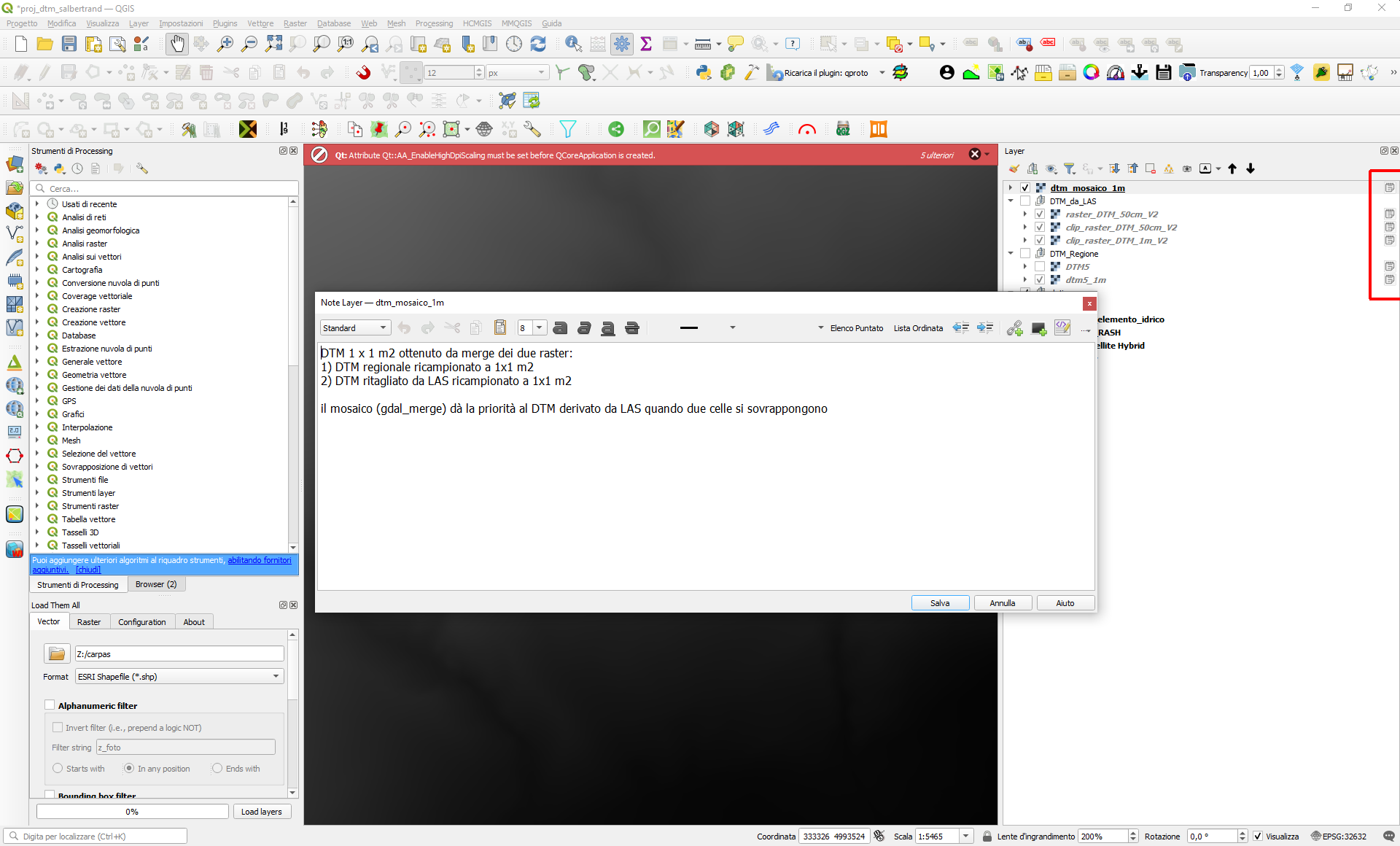Open note icon beside dtm_mosaico_1m layer
The width and height of the screenshot is (1400, 846).
coord(1390,187)
